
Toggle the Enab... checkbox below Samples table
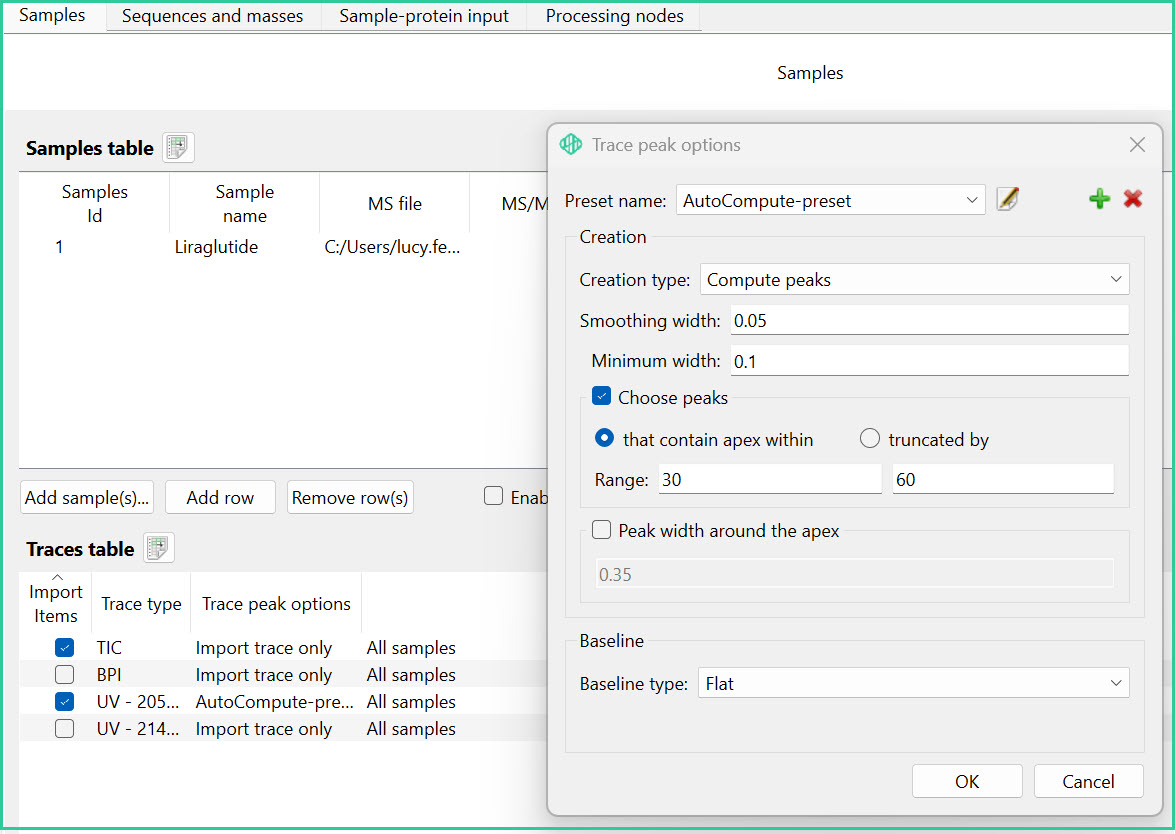coord(493,496)
